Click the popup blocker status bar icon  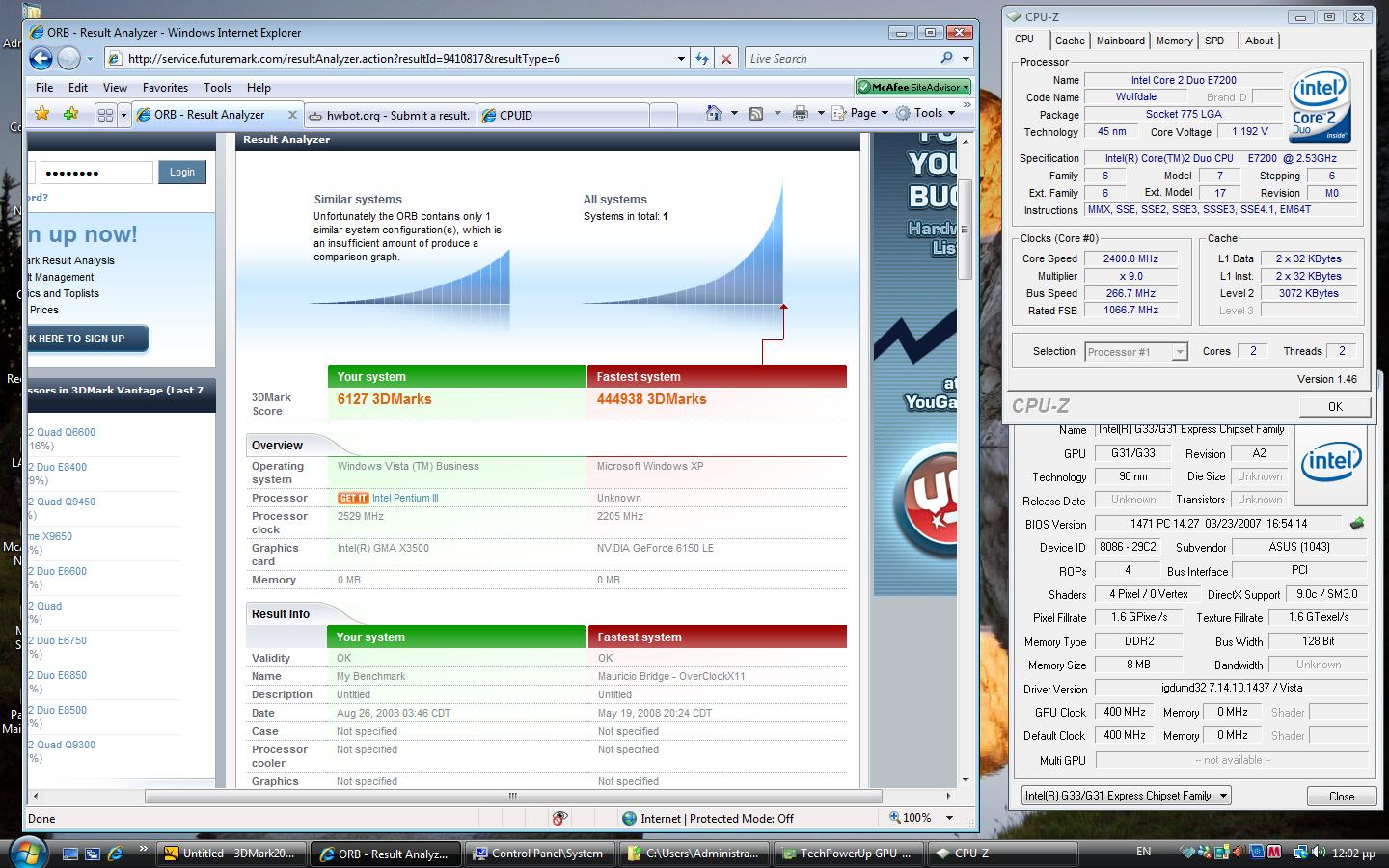click(x=559, y=818)
